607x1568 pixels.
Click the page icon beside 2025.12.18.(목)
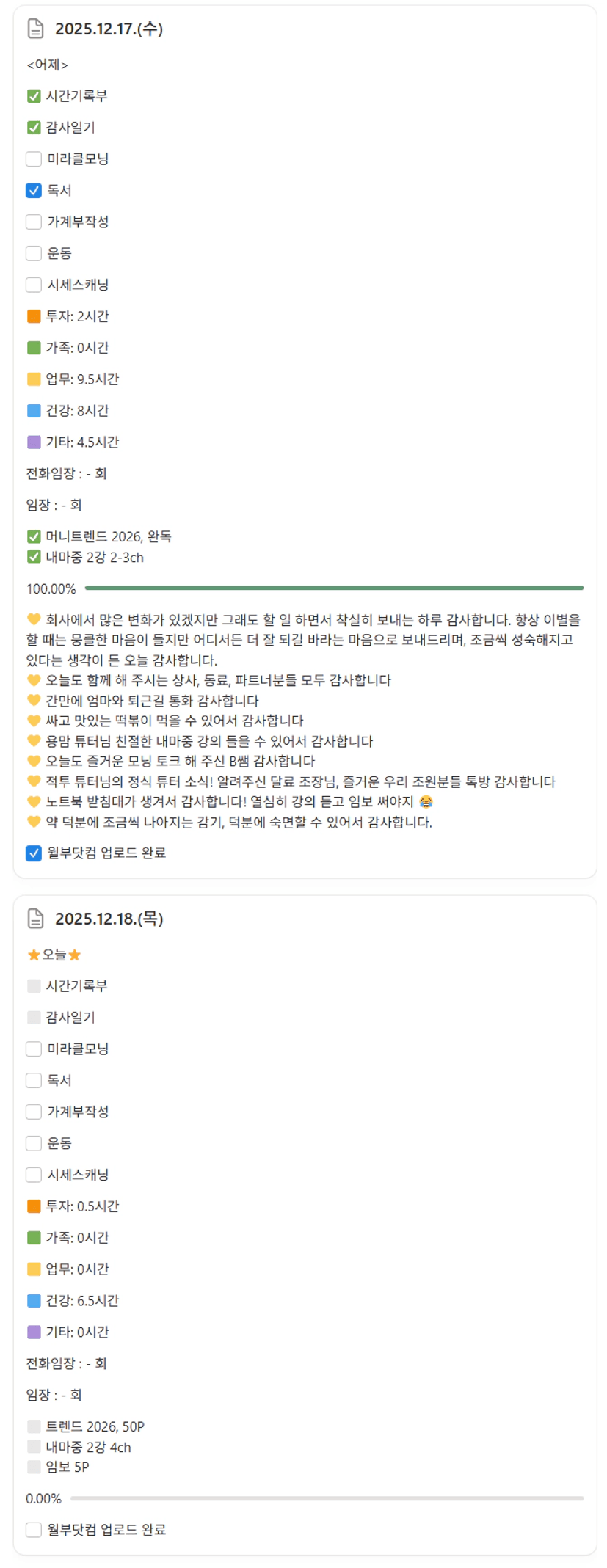(35, 919)
